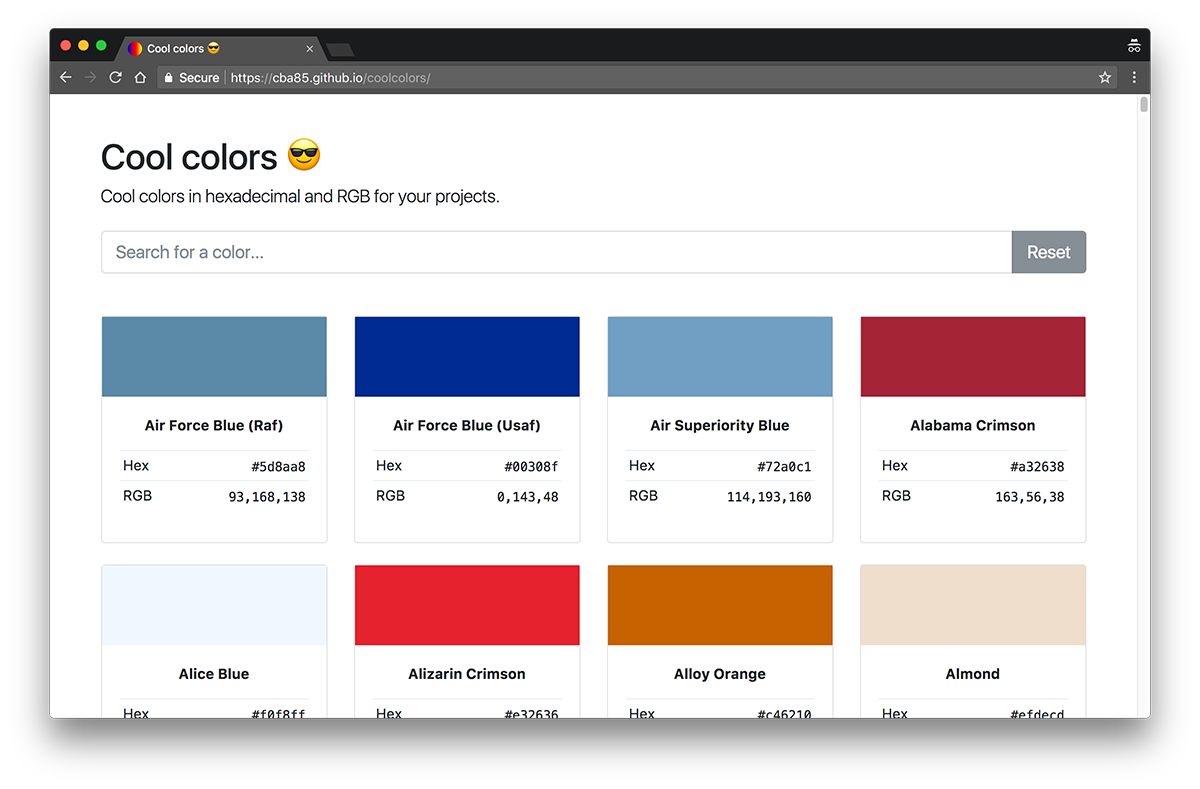This screenshot has height=789, width=1200.
Task: Focus the Search for a color field
Action: [556, 252]
